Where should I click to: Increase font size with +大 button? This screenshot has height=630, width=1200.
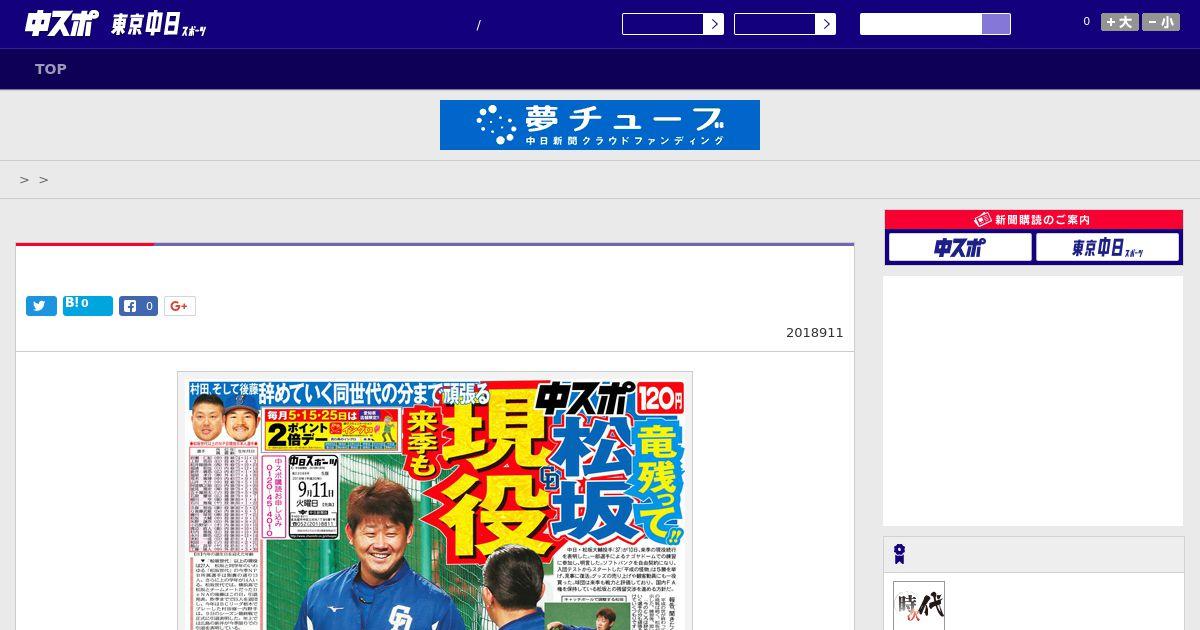(1120, 22)
